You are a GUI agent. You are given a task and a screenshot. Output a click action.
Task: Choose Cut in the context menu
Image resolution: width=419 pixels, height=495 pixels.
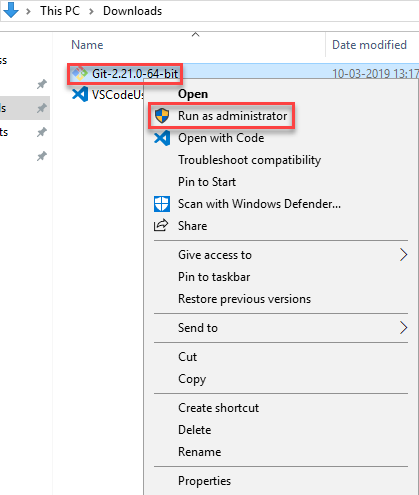[187, 357]
